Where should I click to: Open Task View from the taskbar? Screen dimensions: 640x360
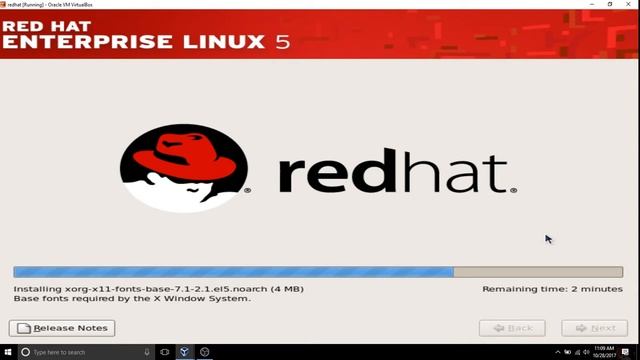tap(164, 352)
